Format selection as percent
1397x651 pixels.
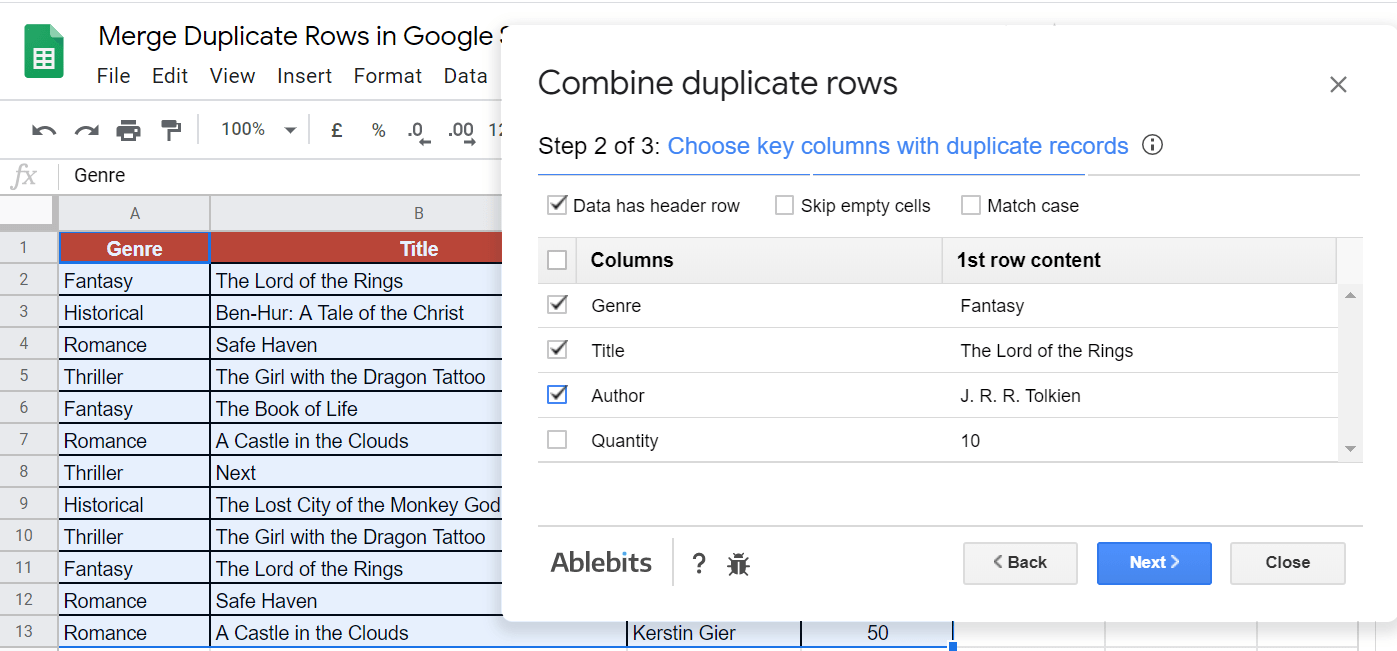point(378,130)
